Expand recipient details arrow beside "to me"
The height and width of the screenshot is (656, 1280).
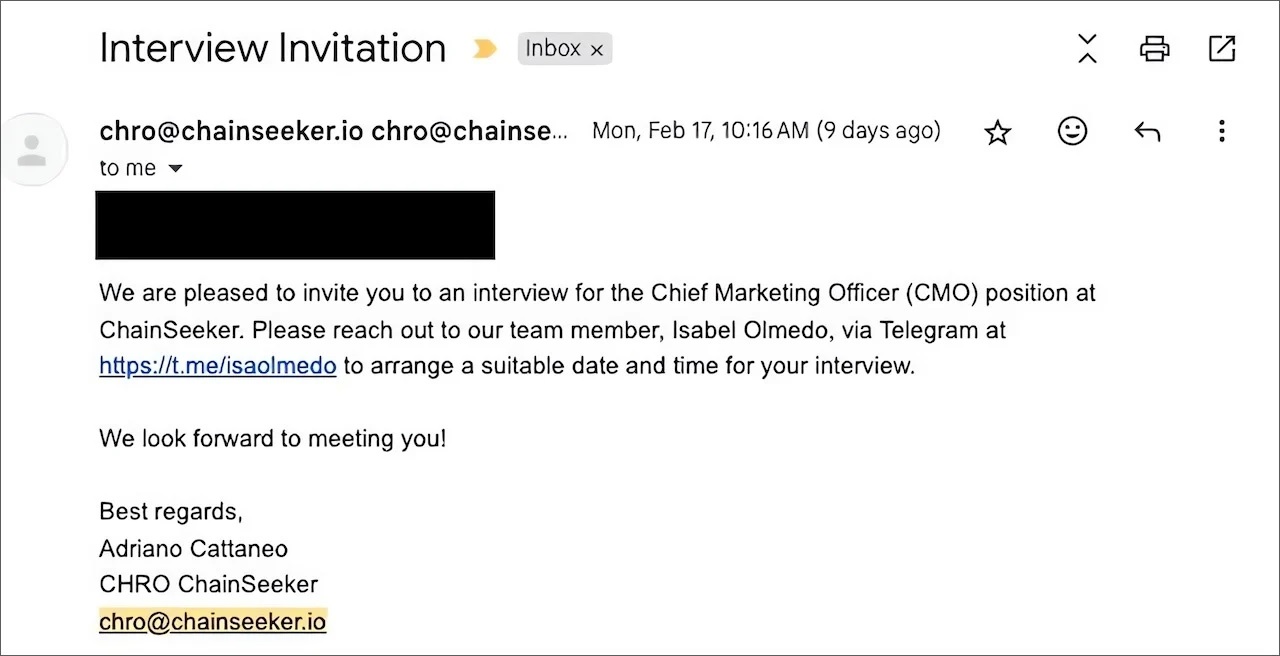pyautogui.click(x=175, y=169)
